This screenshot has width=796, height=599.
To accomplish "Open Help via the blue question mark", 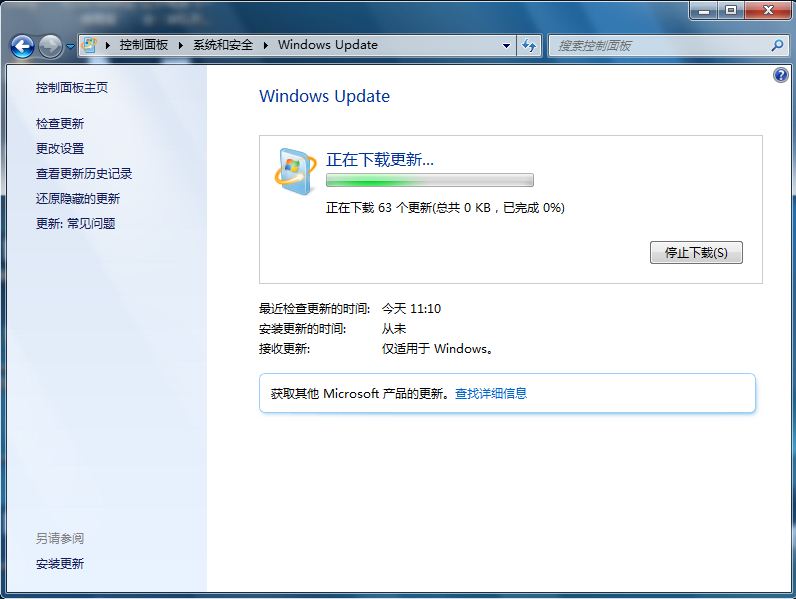I will tap(781, 75).
